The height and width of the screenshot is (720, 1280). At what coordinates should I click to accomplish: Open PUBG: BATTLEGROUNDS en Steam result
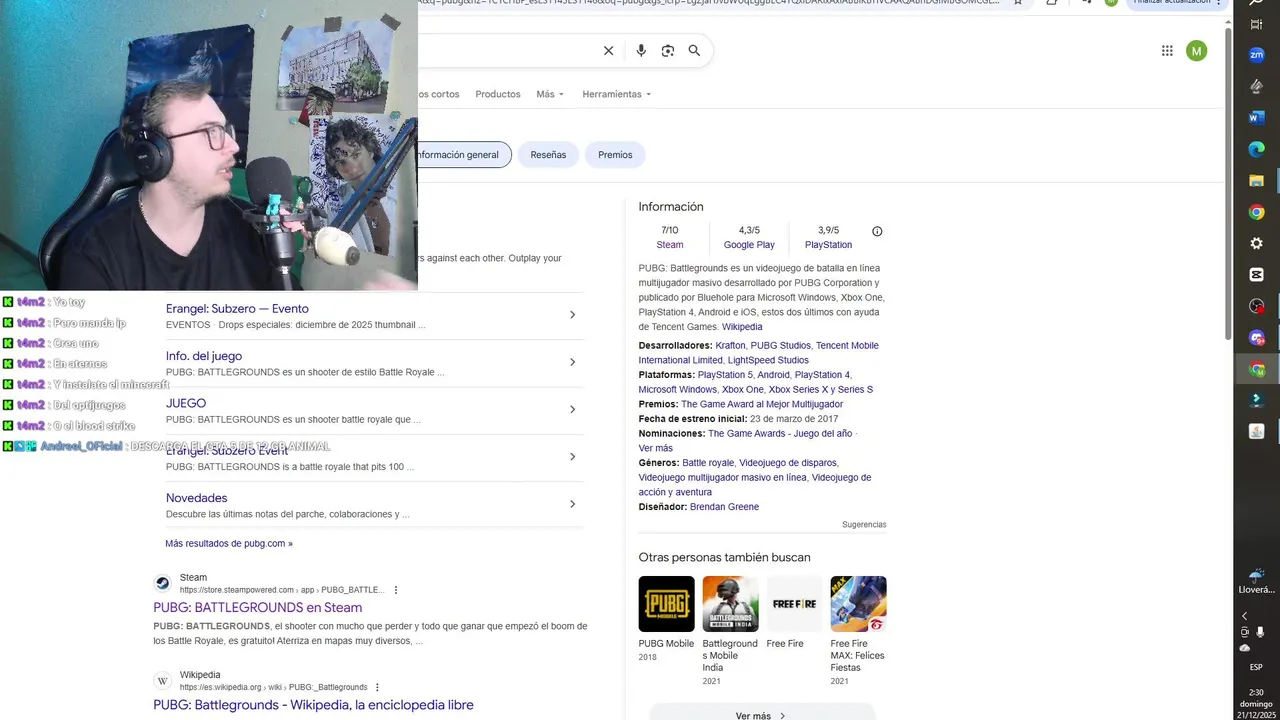pyautogui.click(x=258, y=608)
